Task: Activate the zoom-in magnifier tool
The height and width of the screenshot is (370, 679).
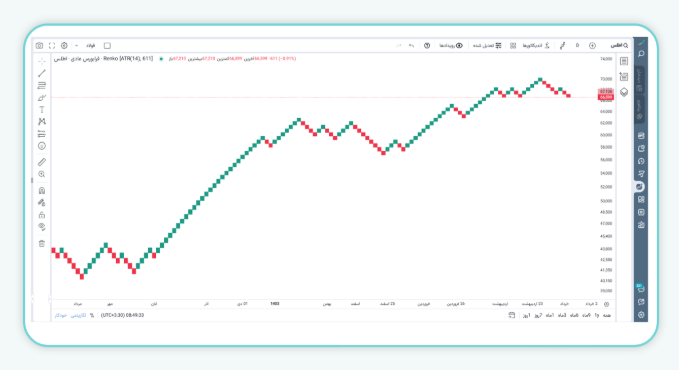Action: [42, 174]
